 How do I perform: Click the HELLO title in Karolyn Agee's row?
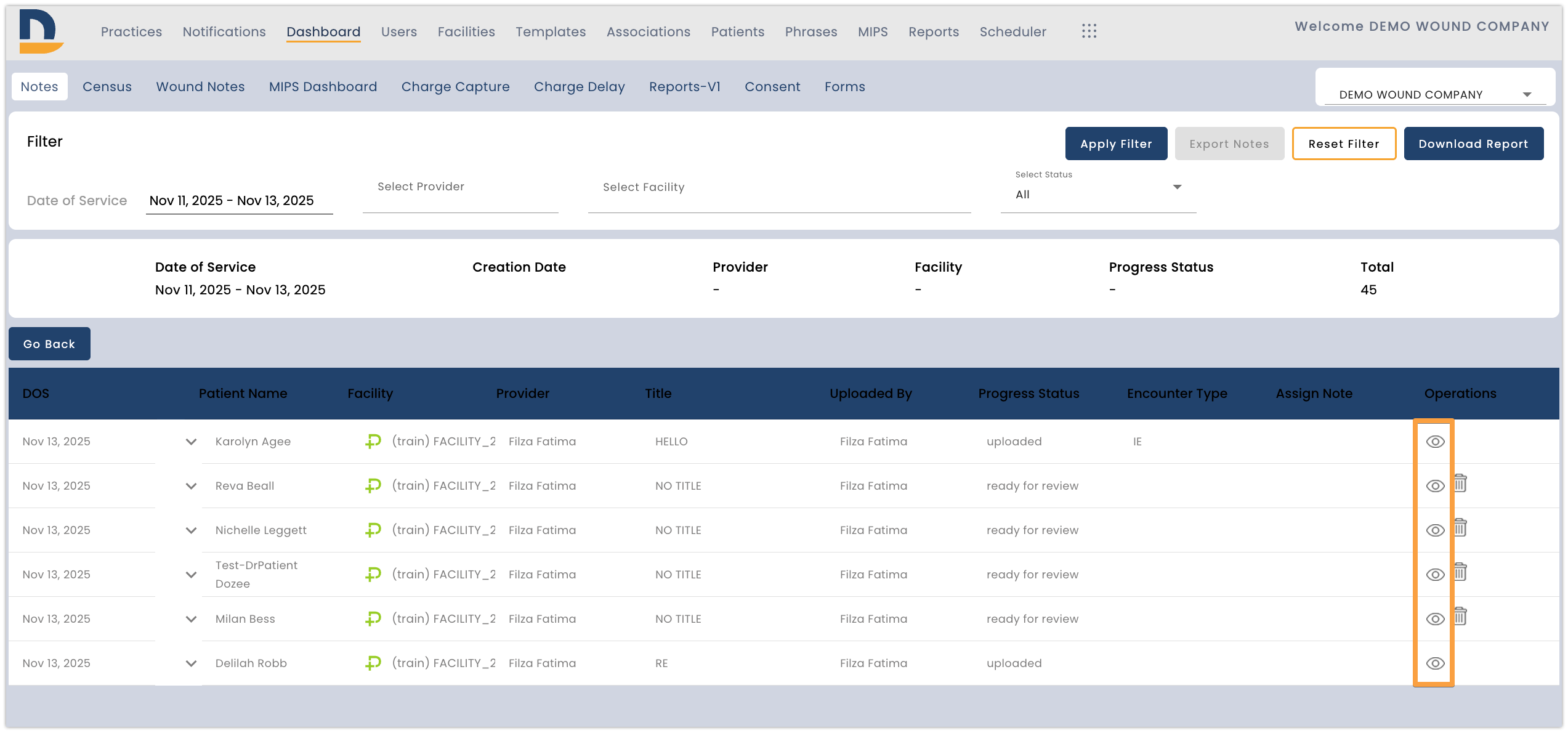coord(671,442)
